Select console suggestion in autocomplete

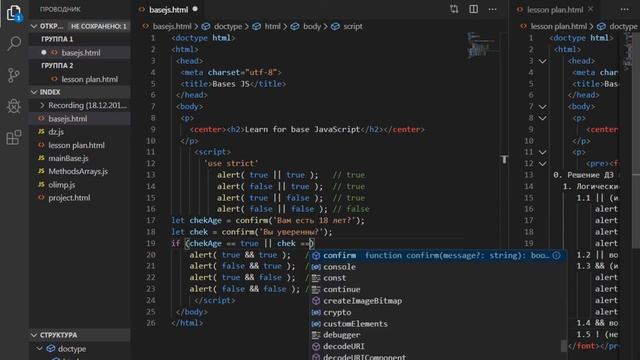pyautogui.click(x=438, y=267)
